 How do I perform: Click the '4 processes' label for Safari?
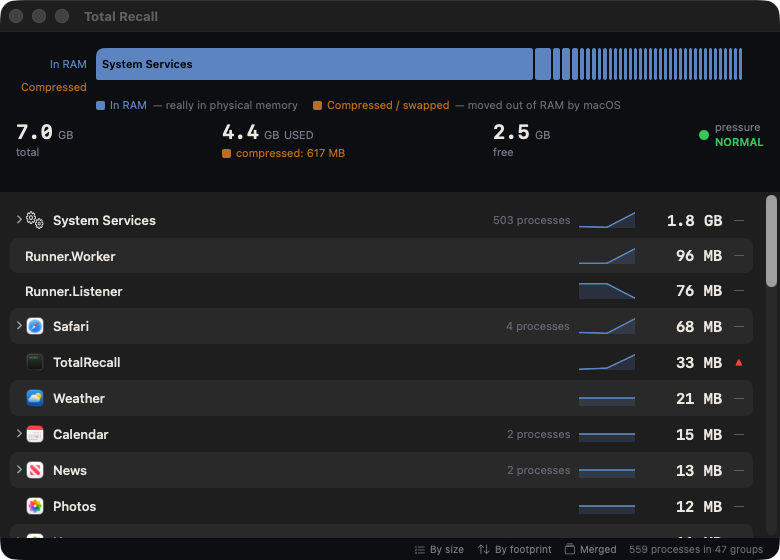tap(538, 326)
